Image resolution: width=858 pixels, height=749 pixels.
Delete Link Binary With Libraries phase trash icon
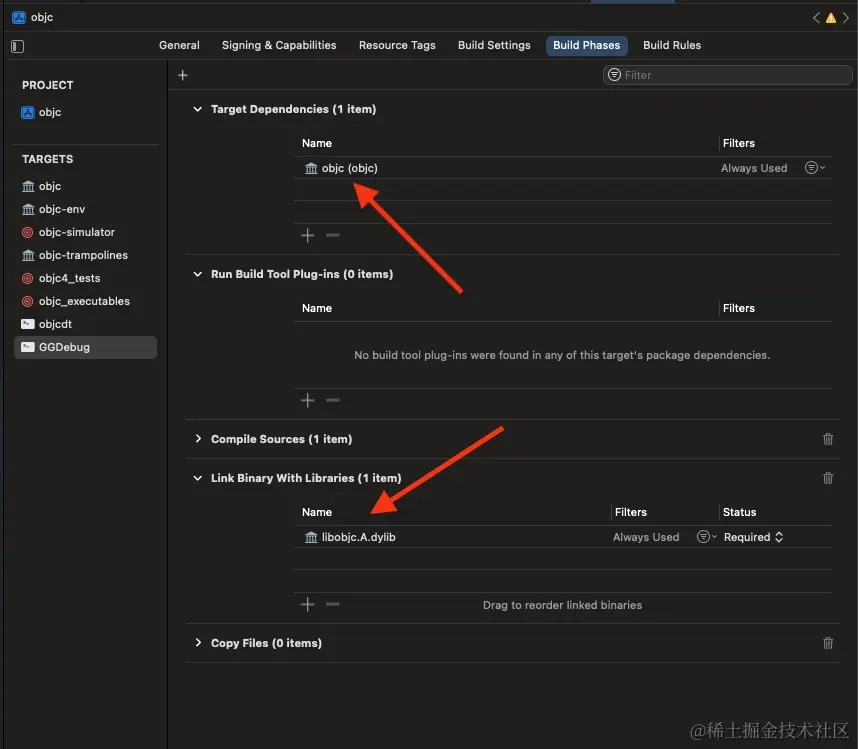(x=828, y=479)
